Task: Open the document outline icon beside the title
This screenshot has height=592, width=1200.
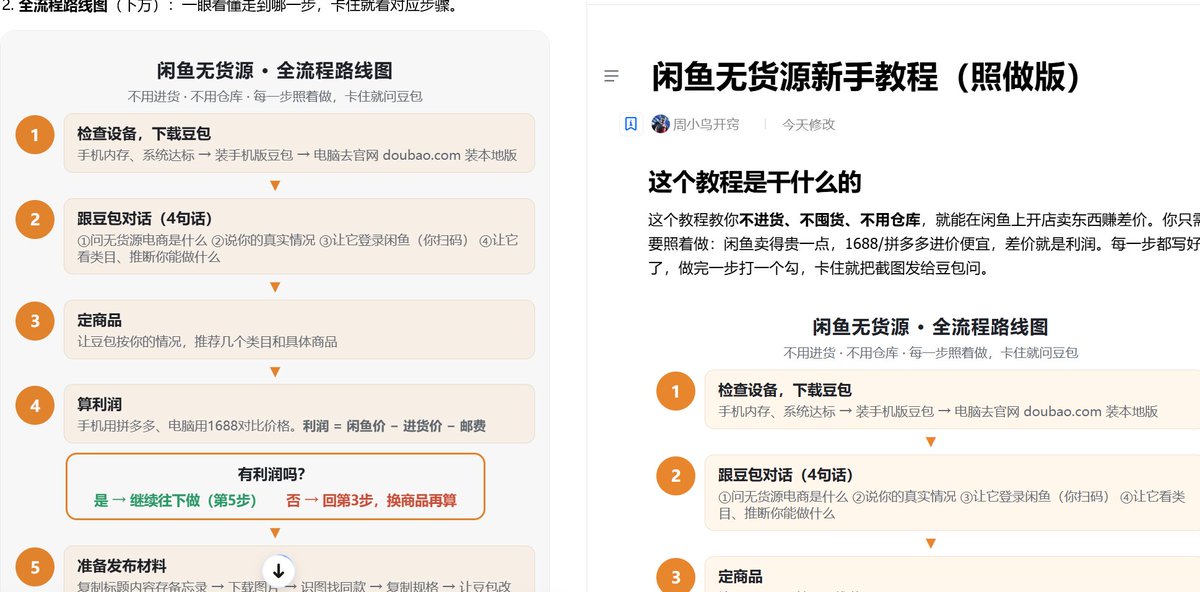Action: 612,77
